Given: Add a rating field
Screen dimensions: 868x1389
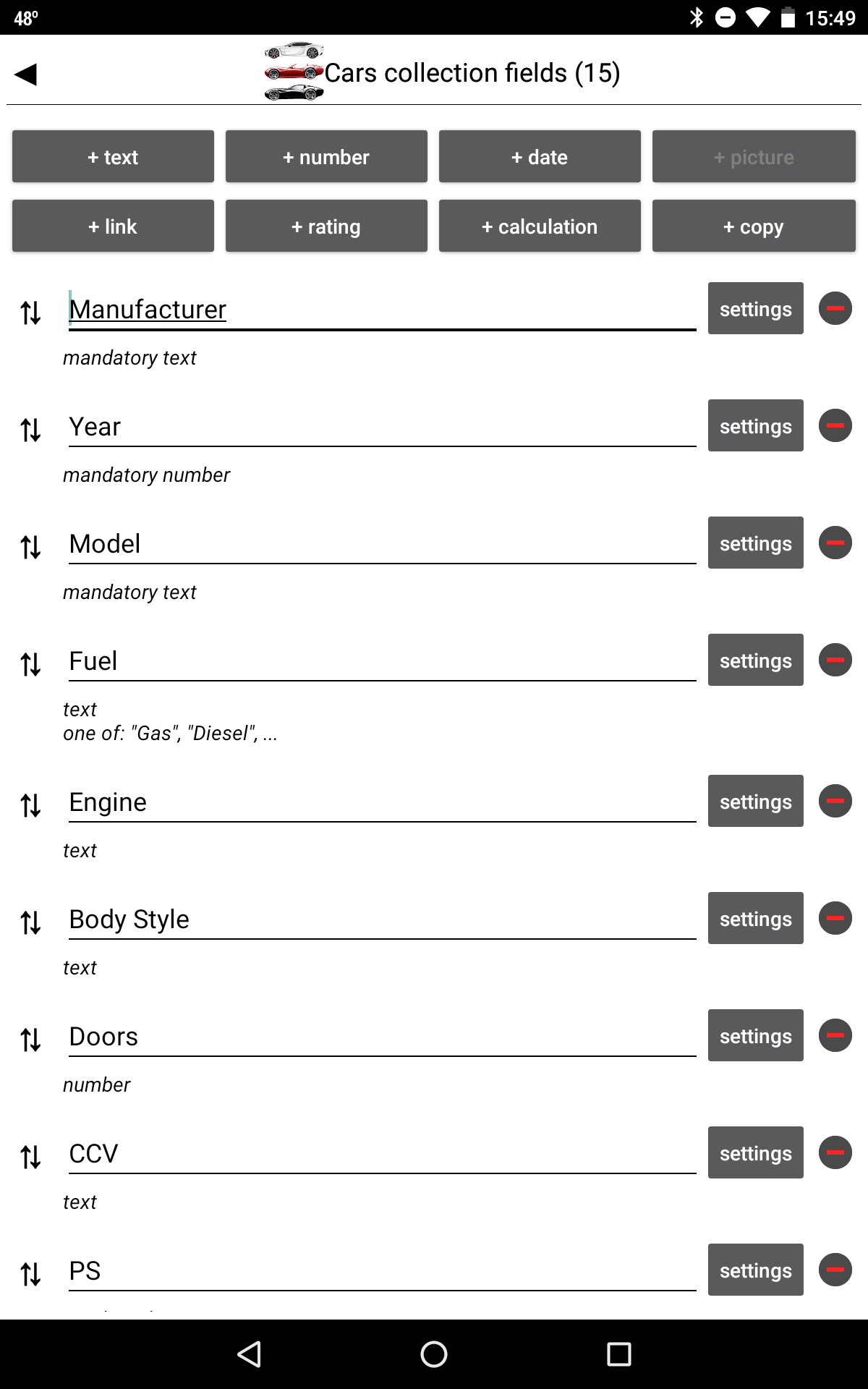Looking at the screenshot, I should 326,226.
